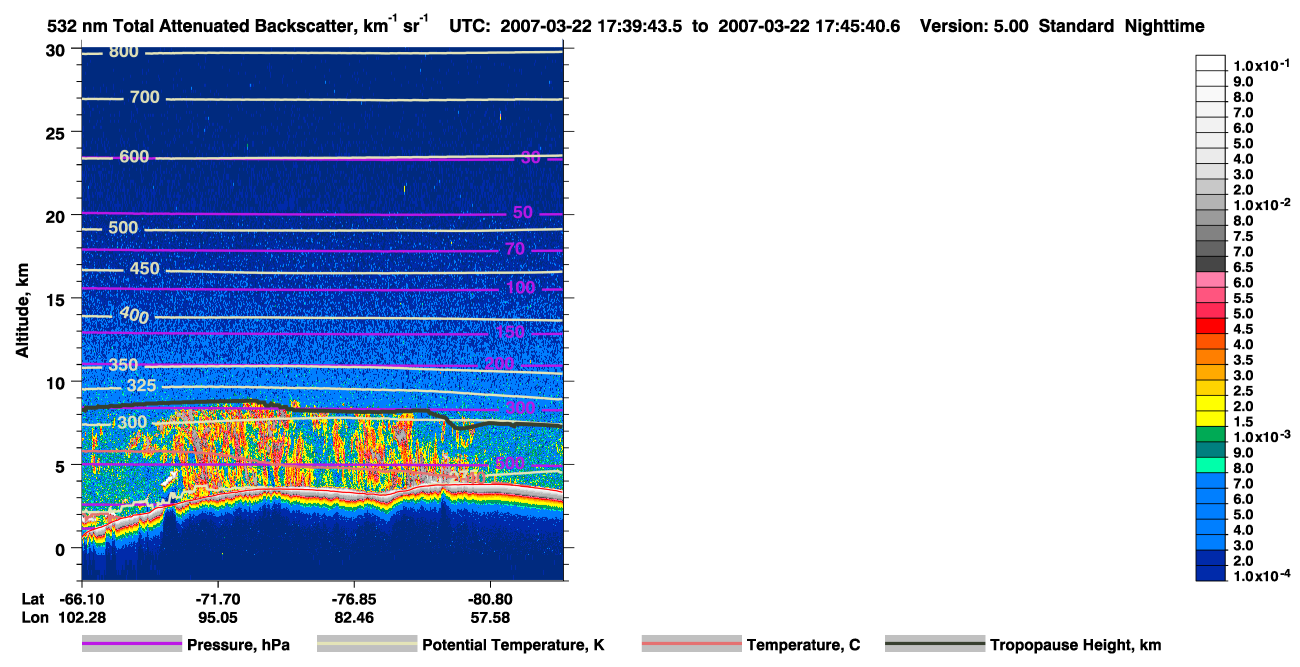Click the 10 km altitude tick label
The height and width of the screenshot is (667, 1300).
[x=56, y=382]
